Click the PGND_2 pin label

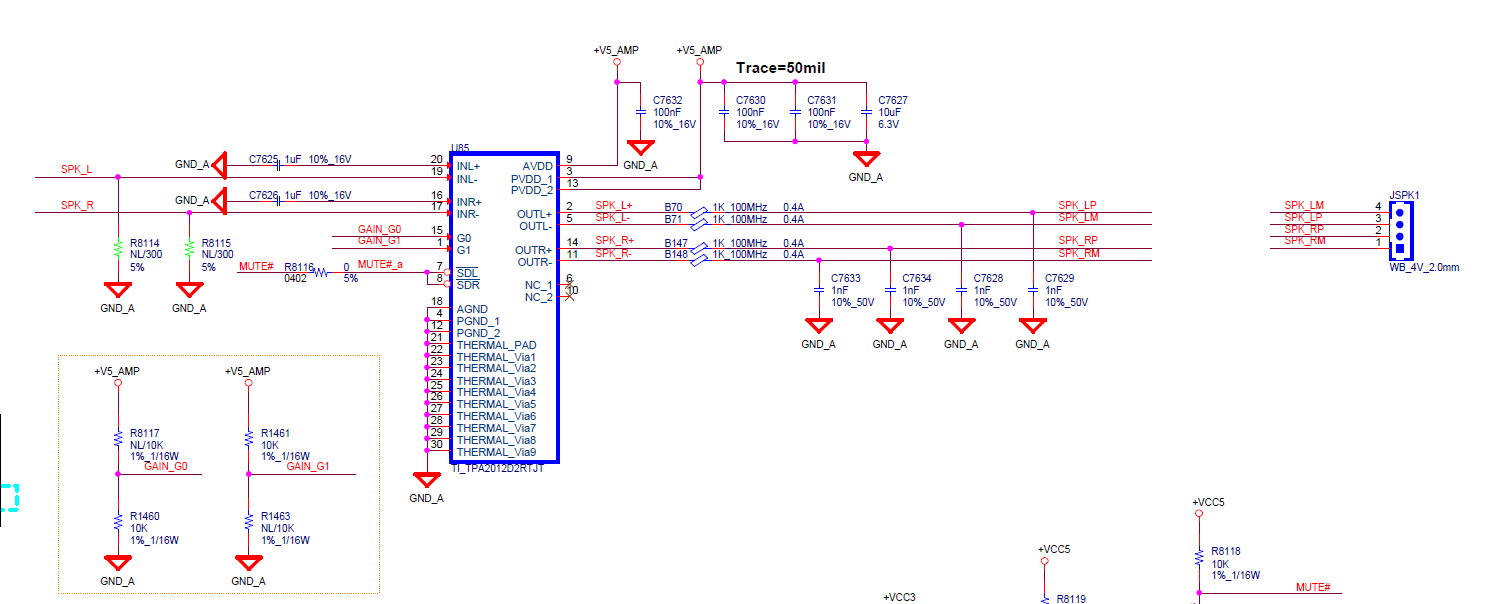tap(477, 333)
